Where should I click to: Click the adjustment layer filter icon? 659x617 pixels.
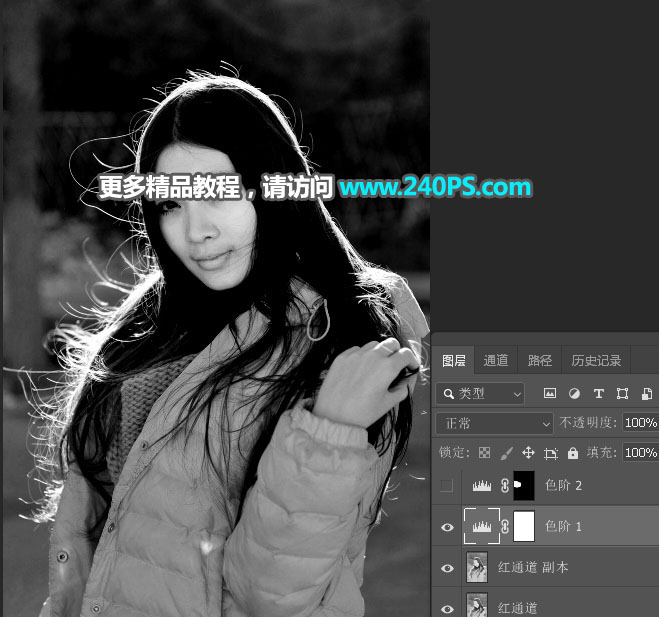[574, 393]
